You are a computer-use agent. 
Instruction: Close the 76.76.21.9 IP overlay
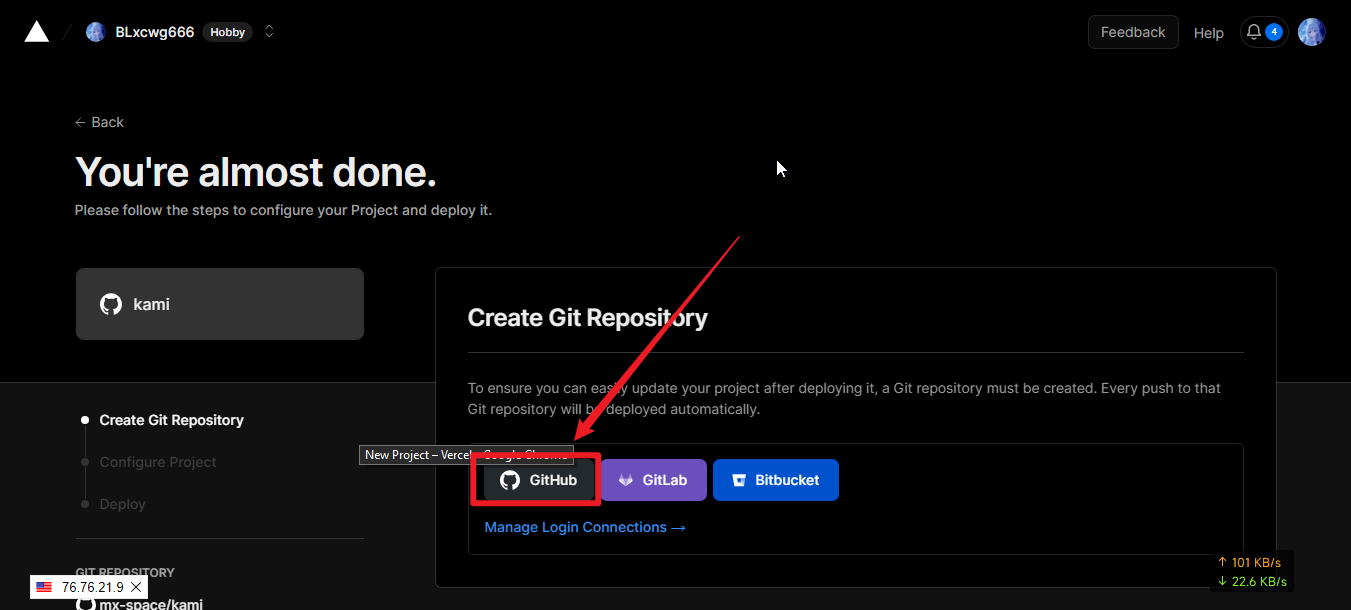137,587
